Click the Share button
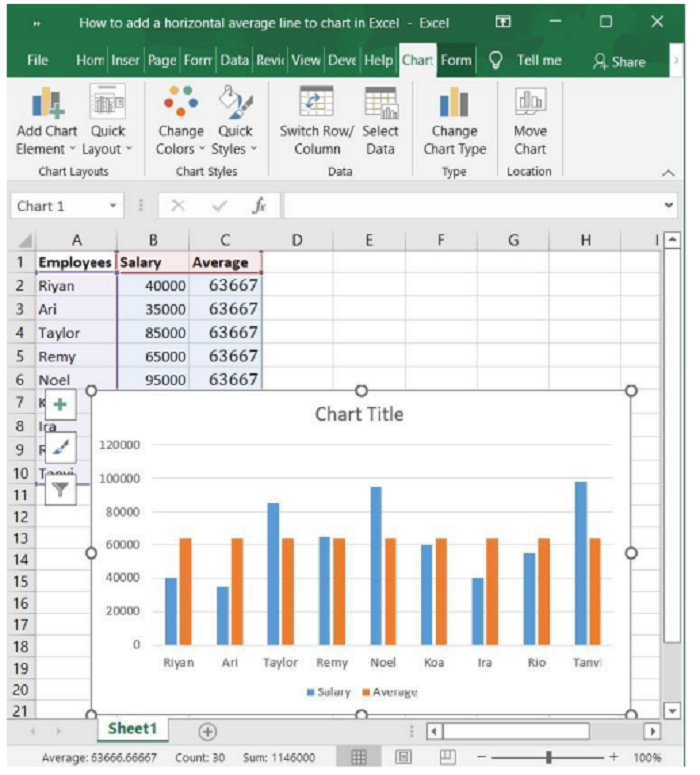This screenshot has width=700, height=775. tap(619, 61)
